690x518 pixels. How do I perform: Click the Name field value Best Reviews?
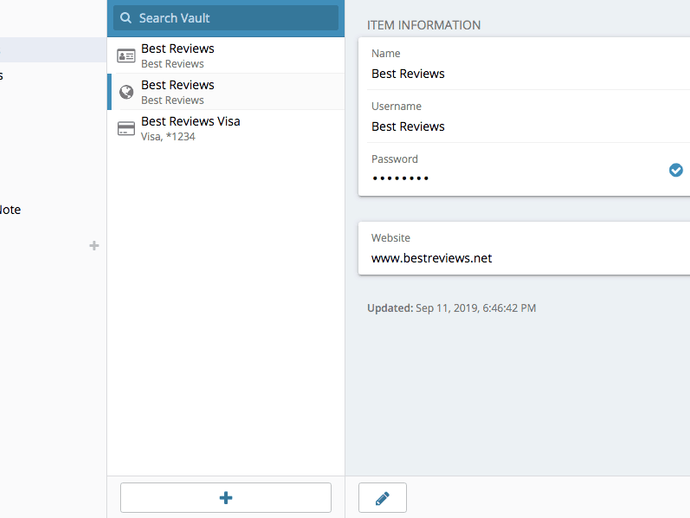(408, 73)
